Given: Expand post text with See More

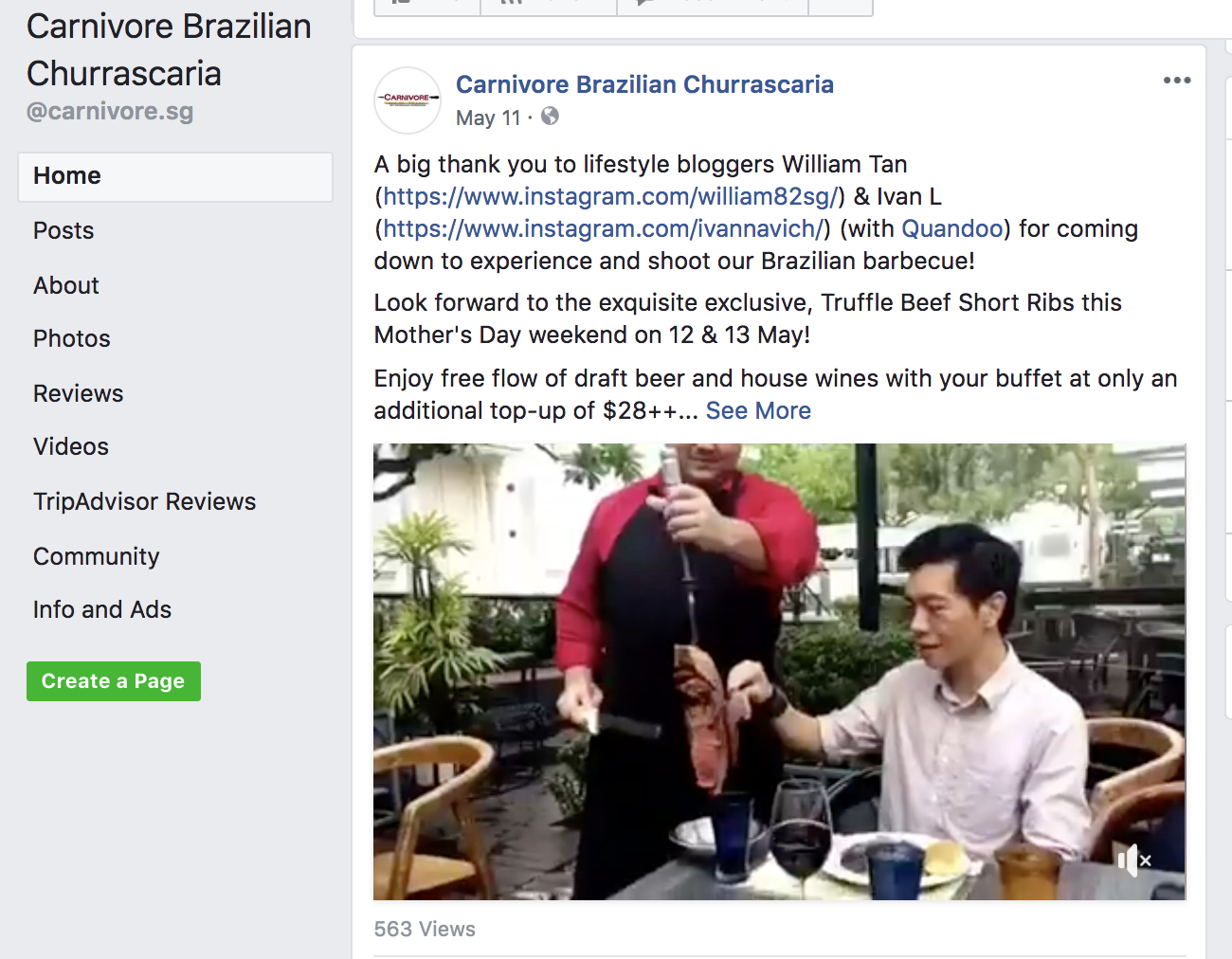Looking at the screenshot, I should (758, 410).
